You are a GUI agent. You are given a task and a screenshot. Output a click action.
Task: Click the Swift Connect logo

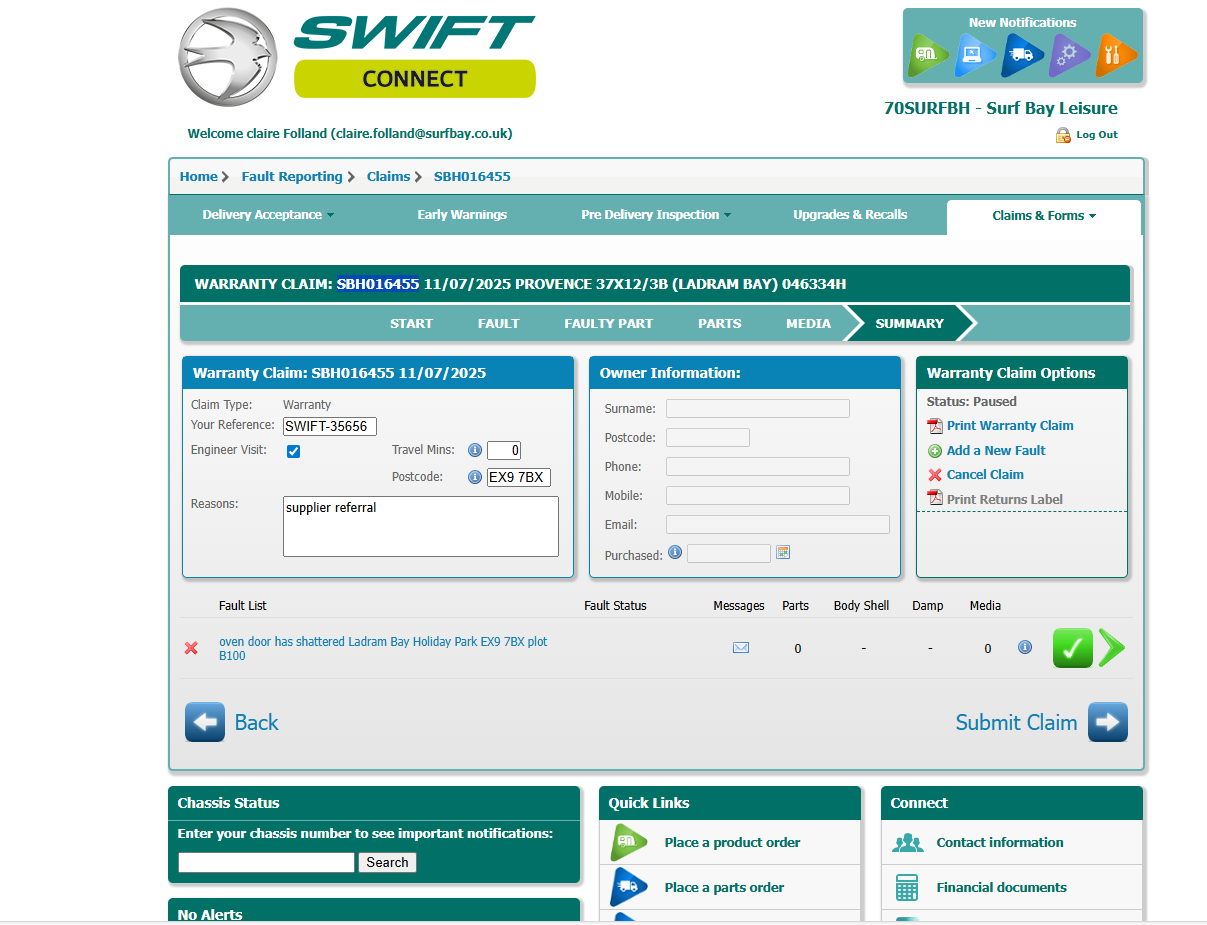(x=357, y=58)
